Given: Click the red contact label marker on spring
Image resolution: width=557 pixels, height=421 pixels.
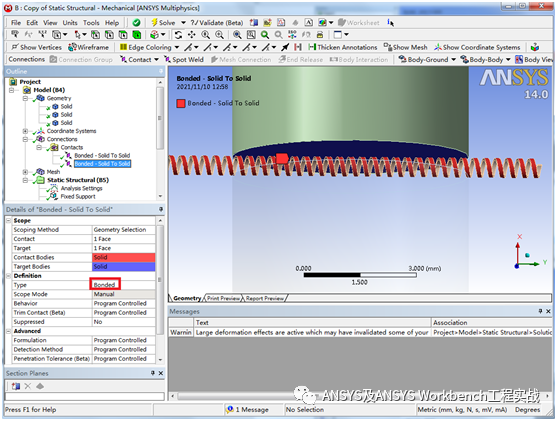Looking at the screenshot, I should point(282,158).
